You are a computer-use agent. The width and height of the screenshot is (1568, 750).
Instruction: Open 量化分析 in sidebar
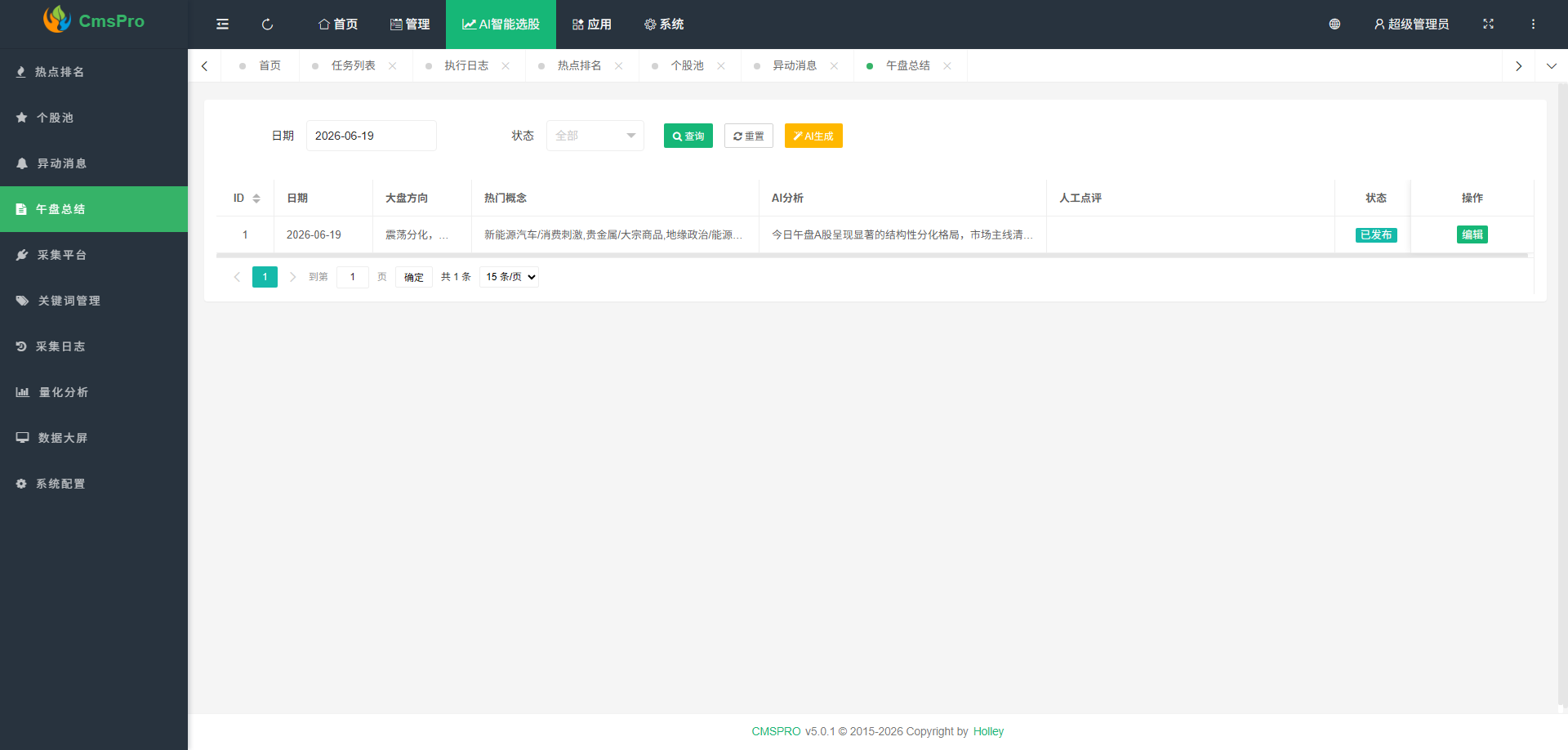(94, 392)
